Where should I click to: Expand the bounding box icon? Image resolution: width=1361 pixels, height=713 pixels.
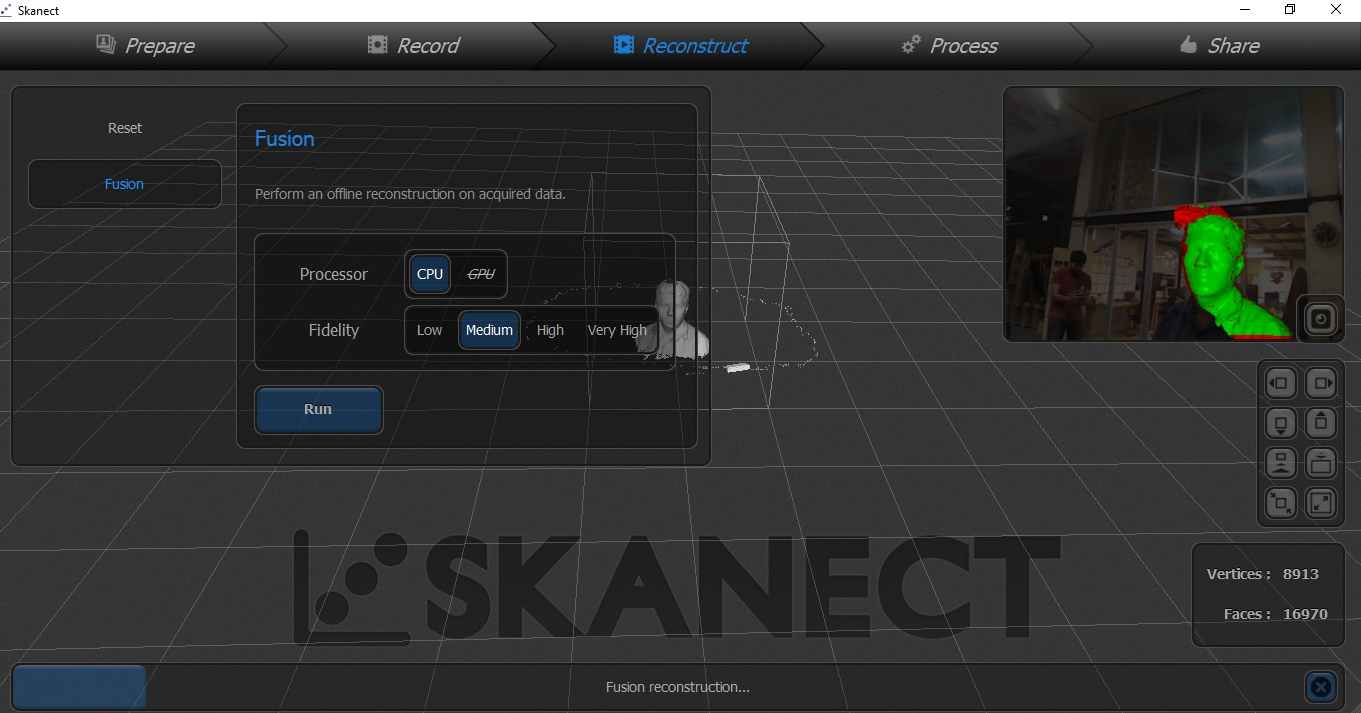tap(1321, 502)
